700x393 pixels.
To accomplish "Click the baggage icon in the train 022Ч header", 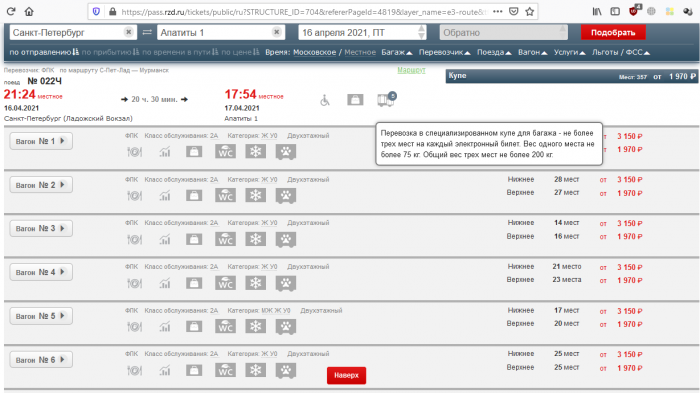I will pos(355,100).
